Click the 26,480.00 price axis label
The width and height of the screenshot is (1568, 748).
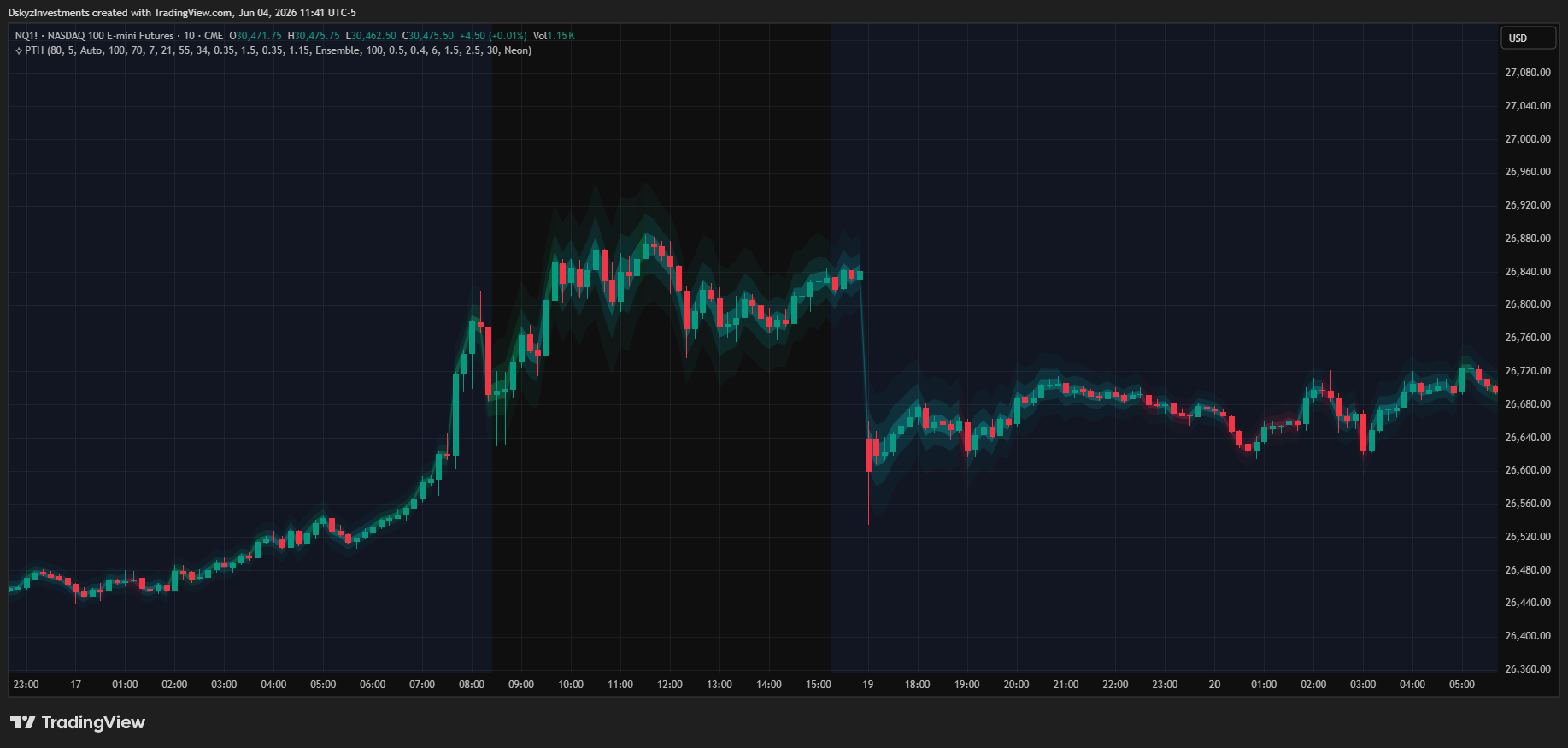[1528, 570]
